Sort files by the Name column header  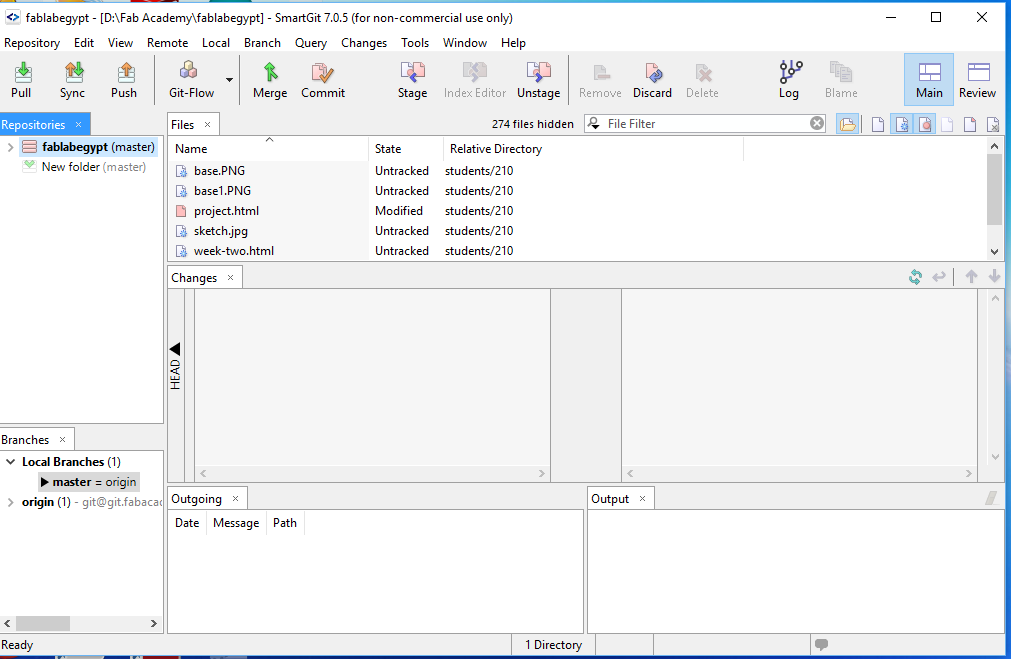click(268, 148)
